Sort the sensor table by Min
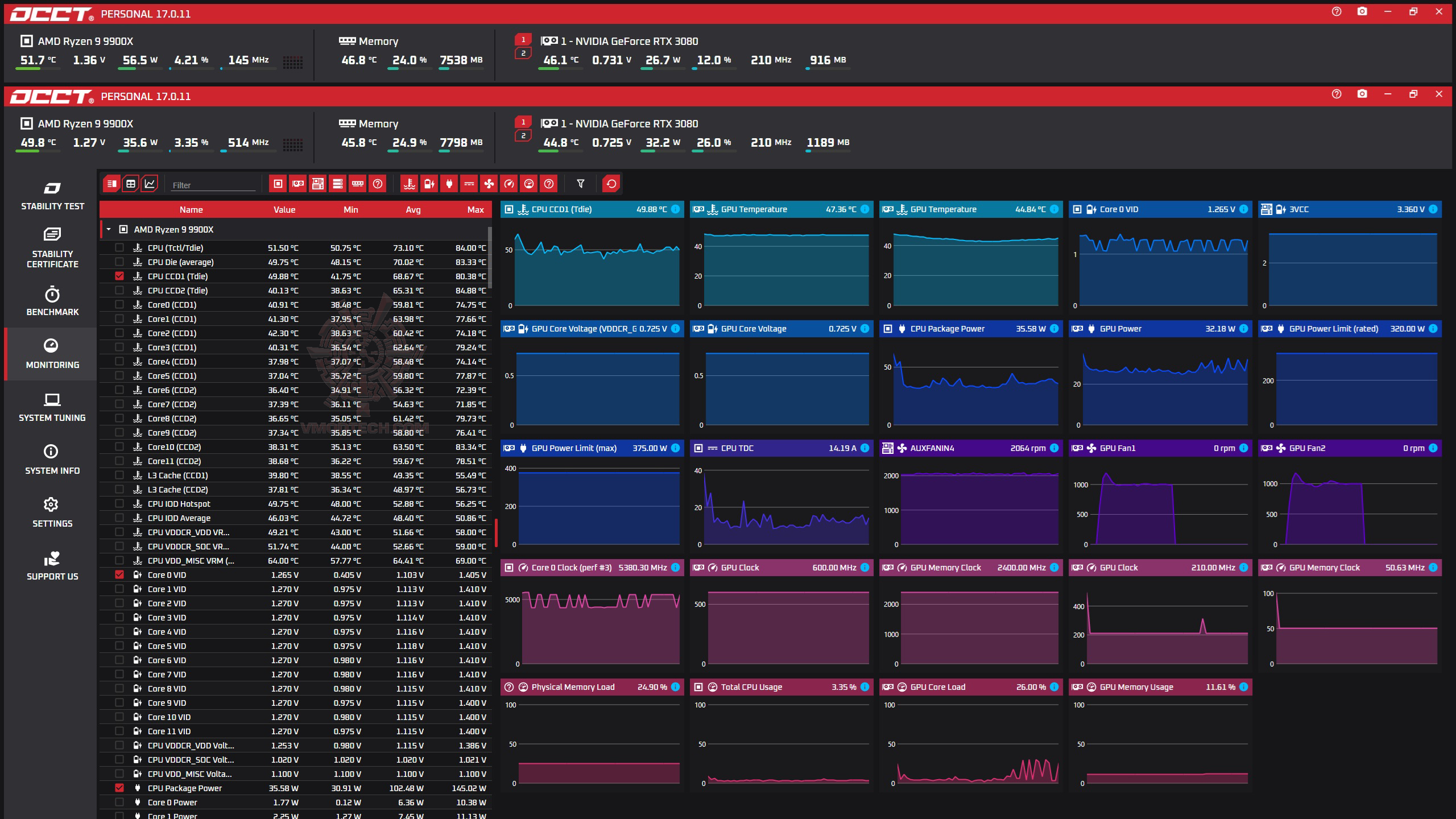The height and width of the screenshot is (819, 1456). click(351, 210)
